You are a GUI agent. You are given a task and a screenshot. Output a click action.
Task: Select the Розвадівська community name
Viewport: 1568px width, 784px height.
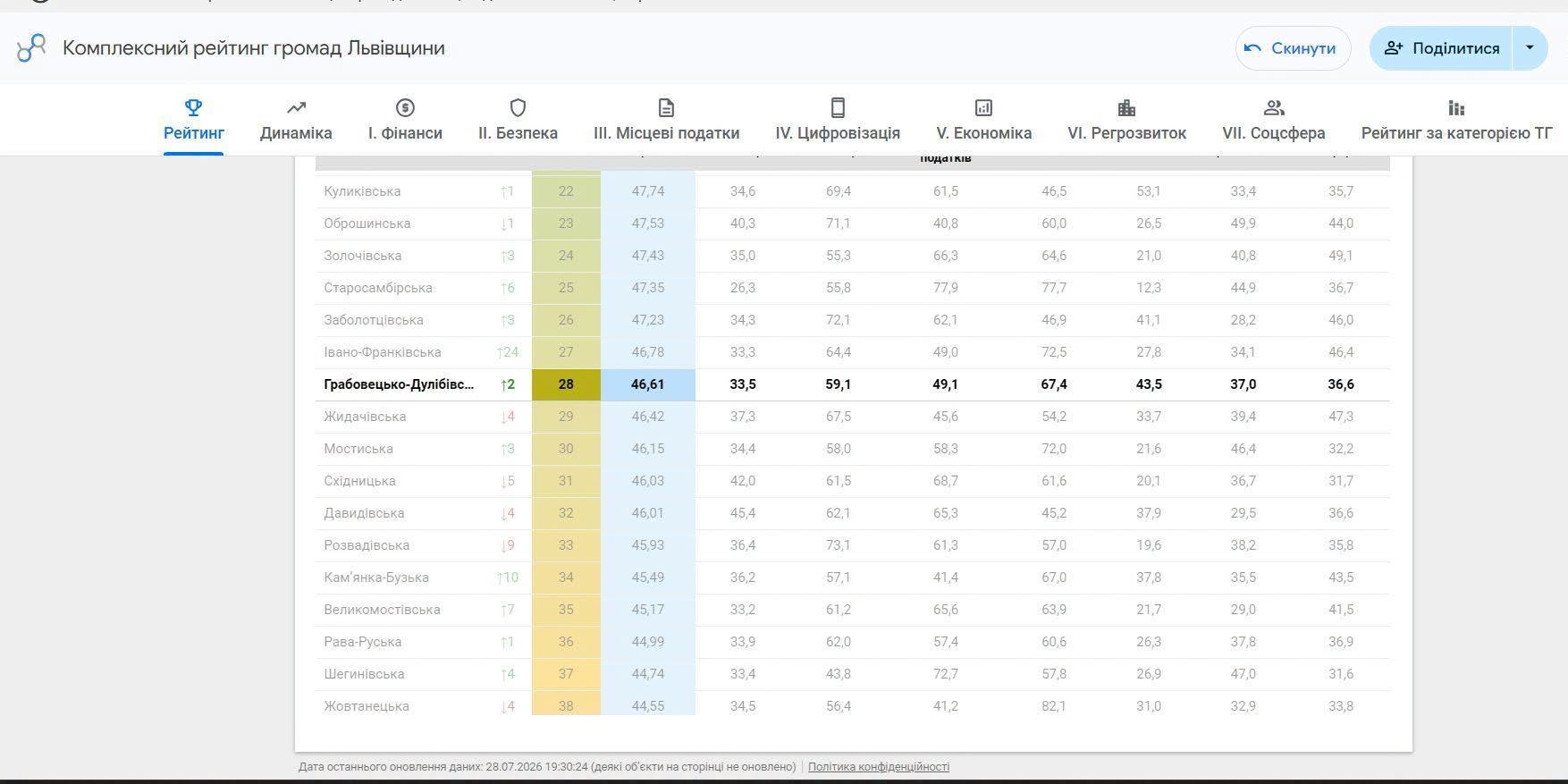click(367, 545)
